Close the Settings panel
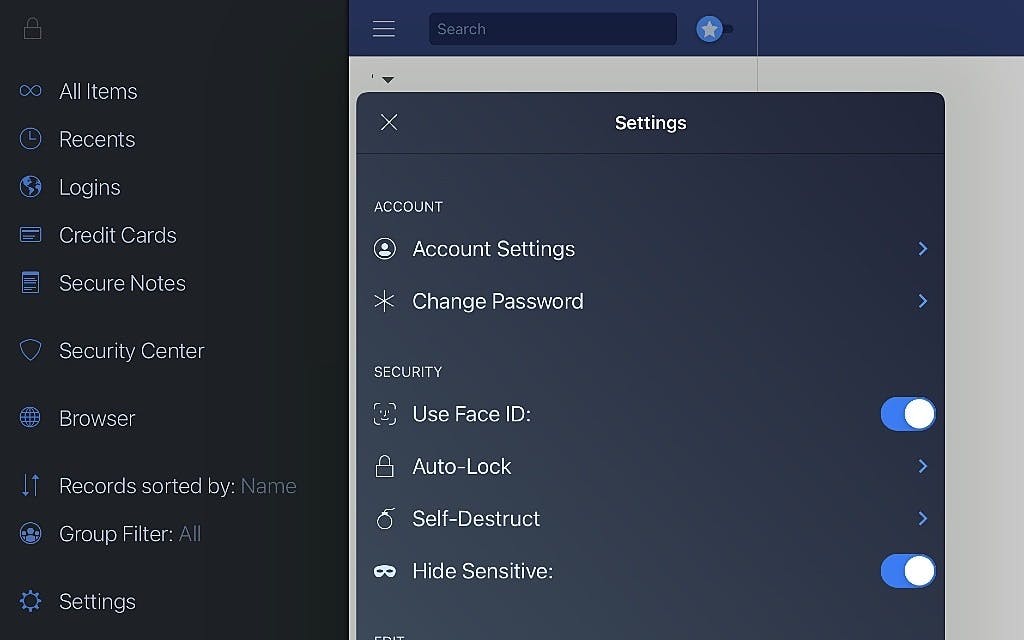Viewport: 1024px width, 640px height. tap(389, 122)
